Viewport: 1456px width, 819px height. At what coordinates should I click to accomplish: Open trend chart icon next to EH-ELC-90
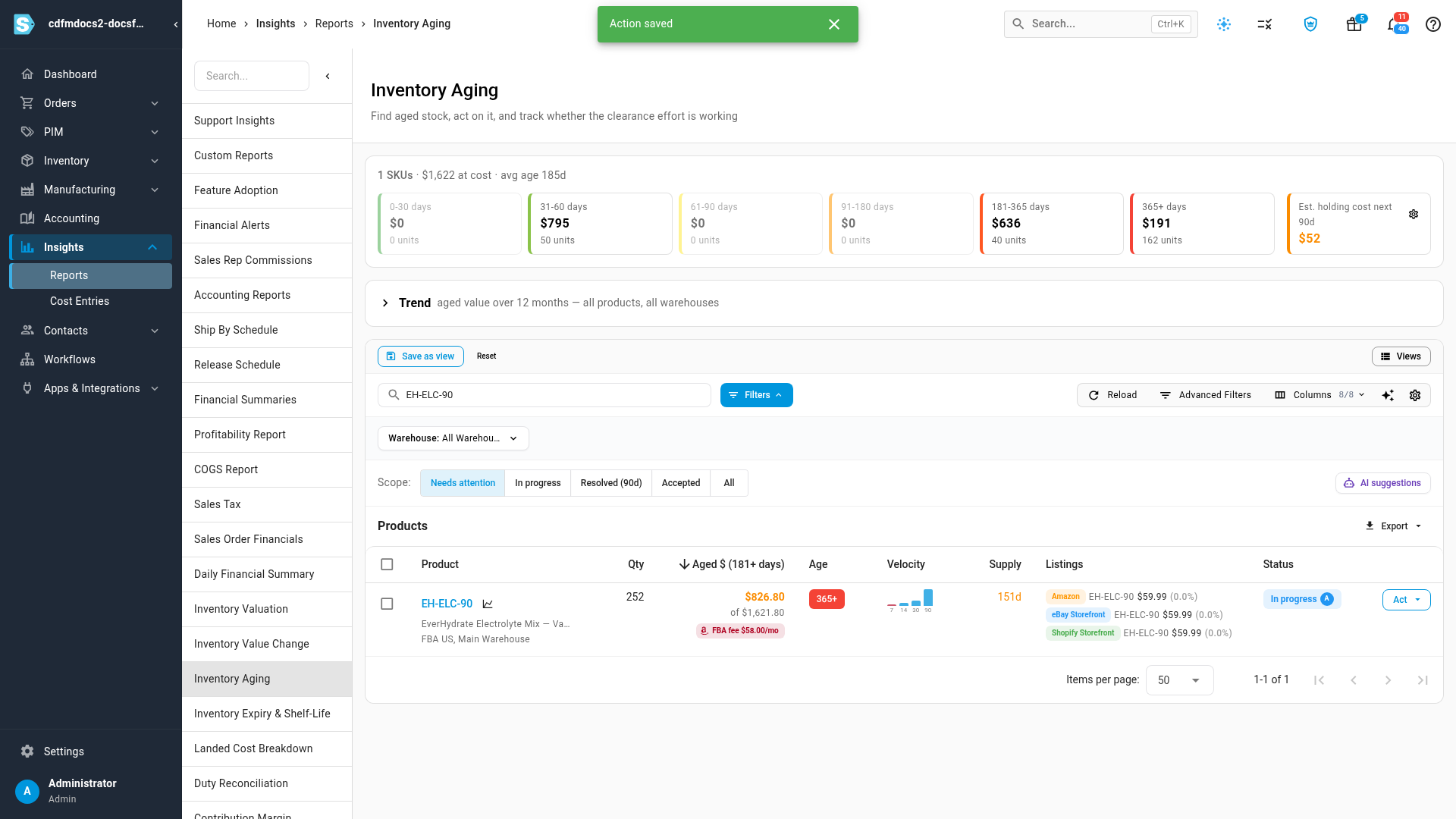(x=488, y=604)
